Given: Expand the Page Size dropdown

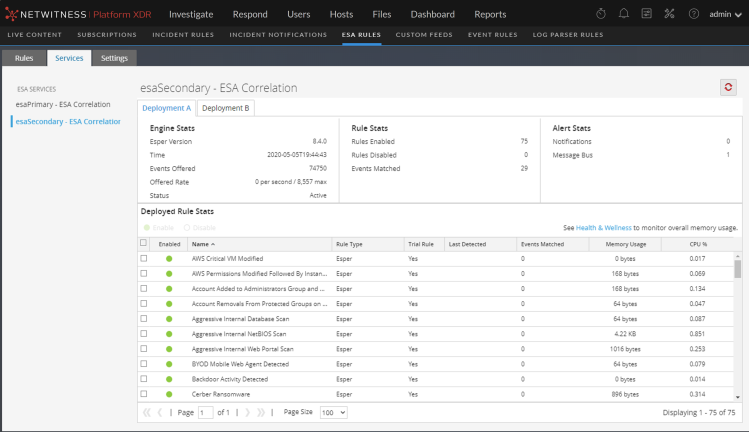Looking at the screenshot, I should [333, 412].
